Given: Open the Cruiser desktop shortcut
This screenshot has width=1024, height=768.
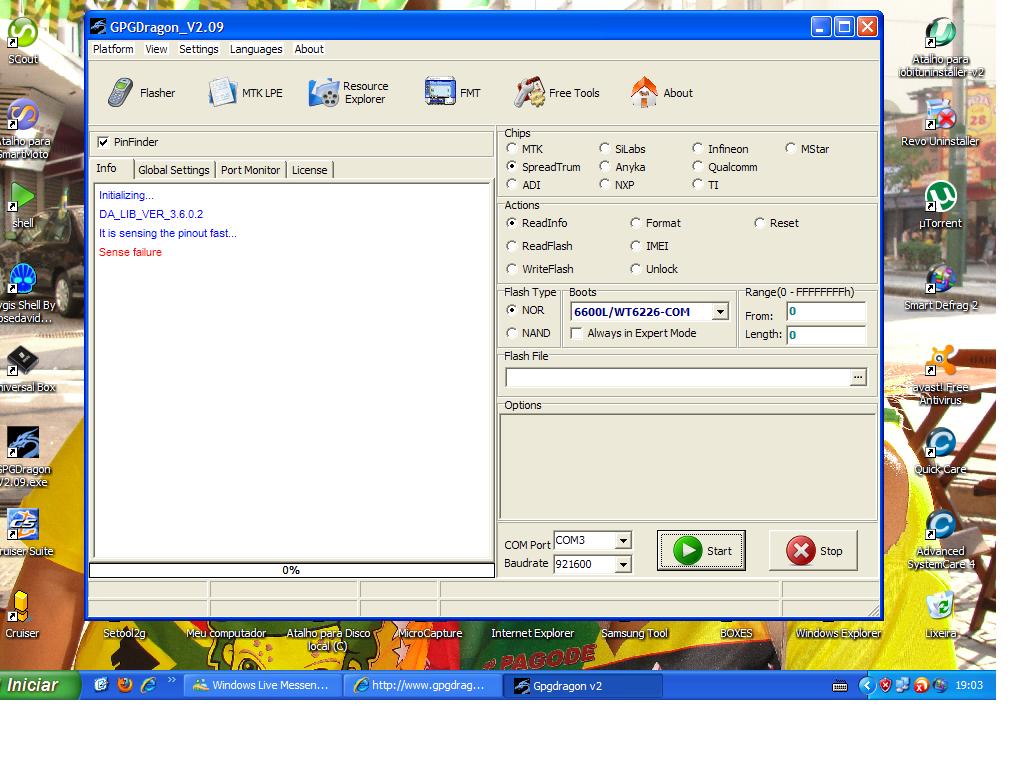Looking at the screenshot, I should click(22, 615).
